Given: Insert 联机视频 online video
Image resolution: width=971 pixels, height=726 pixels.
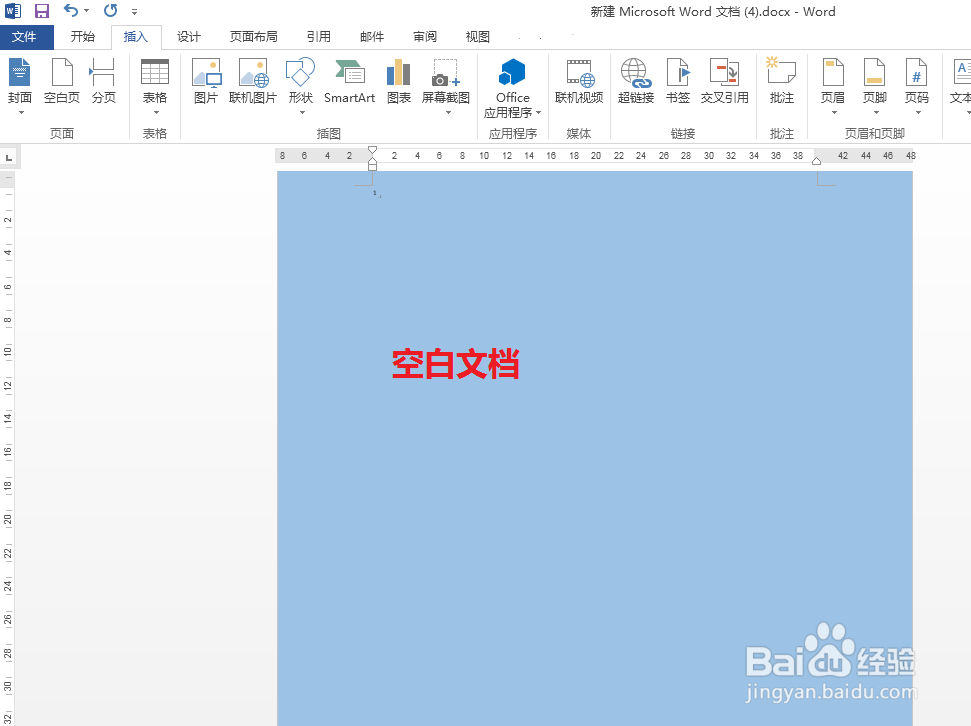Looking at the screenshot, I should coord(579,81).
